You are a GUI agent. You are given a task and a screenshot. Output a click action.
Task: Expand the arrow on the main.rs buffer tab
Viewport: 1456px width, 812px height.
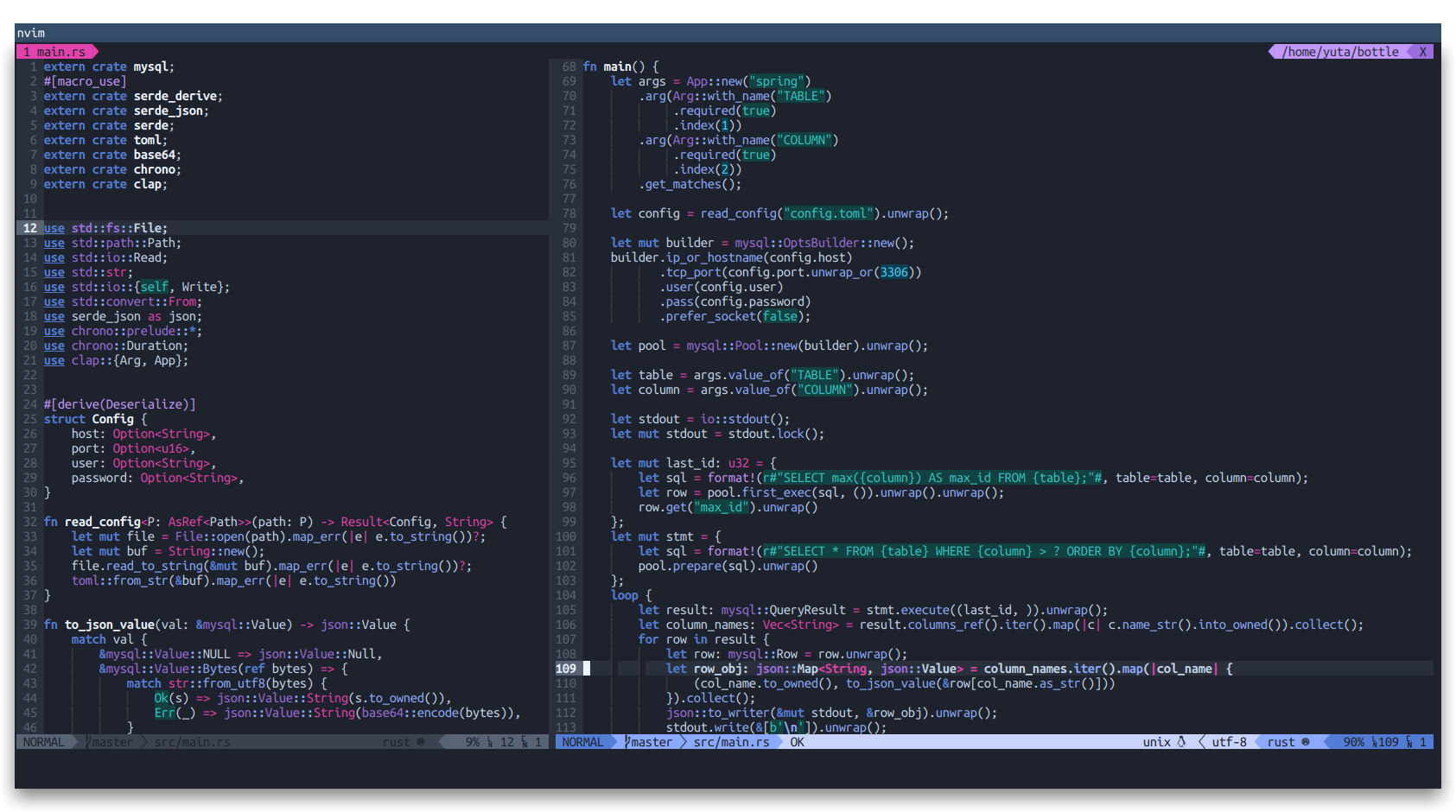coord(95,51)
